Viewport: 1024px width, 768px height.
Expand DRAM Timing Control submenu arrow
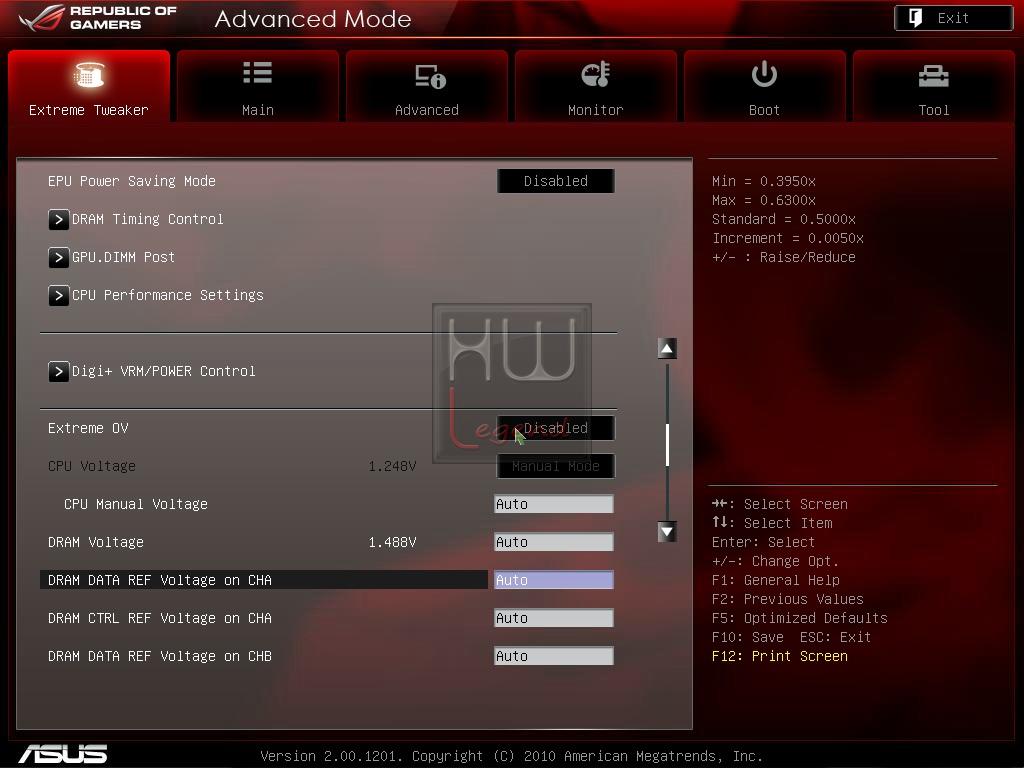(x=58, y=219)
